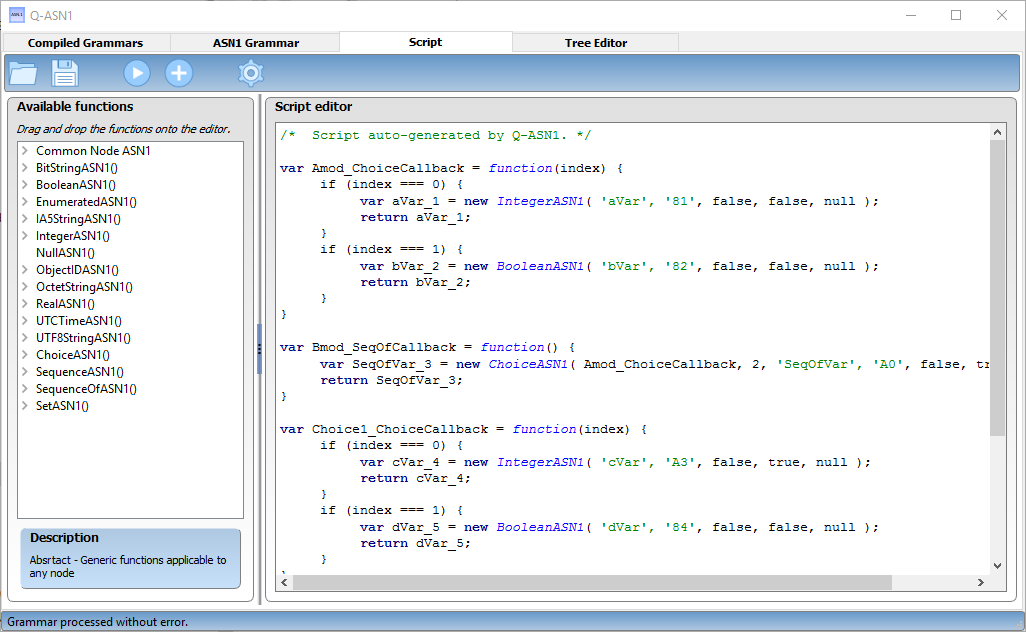Save the script using the save icon
The image size is (1026, 632).
coord(64,72)
